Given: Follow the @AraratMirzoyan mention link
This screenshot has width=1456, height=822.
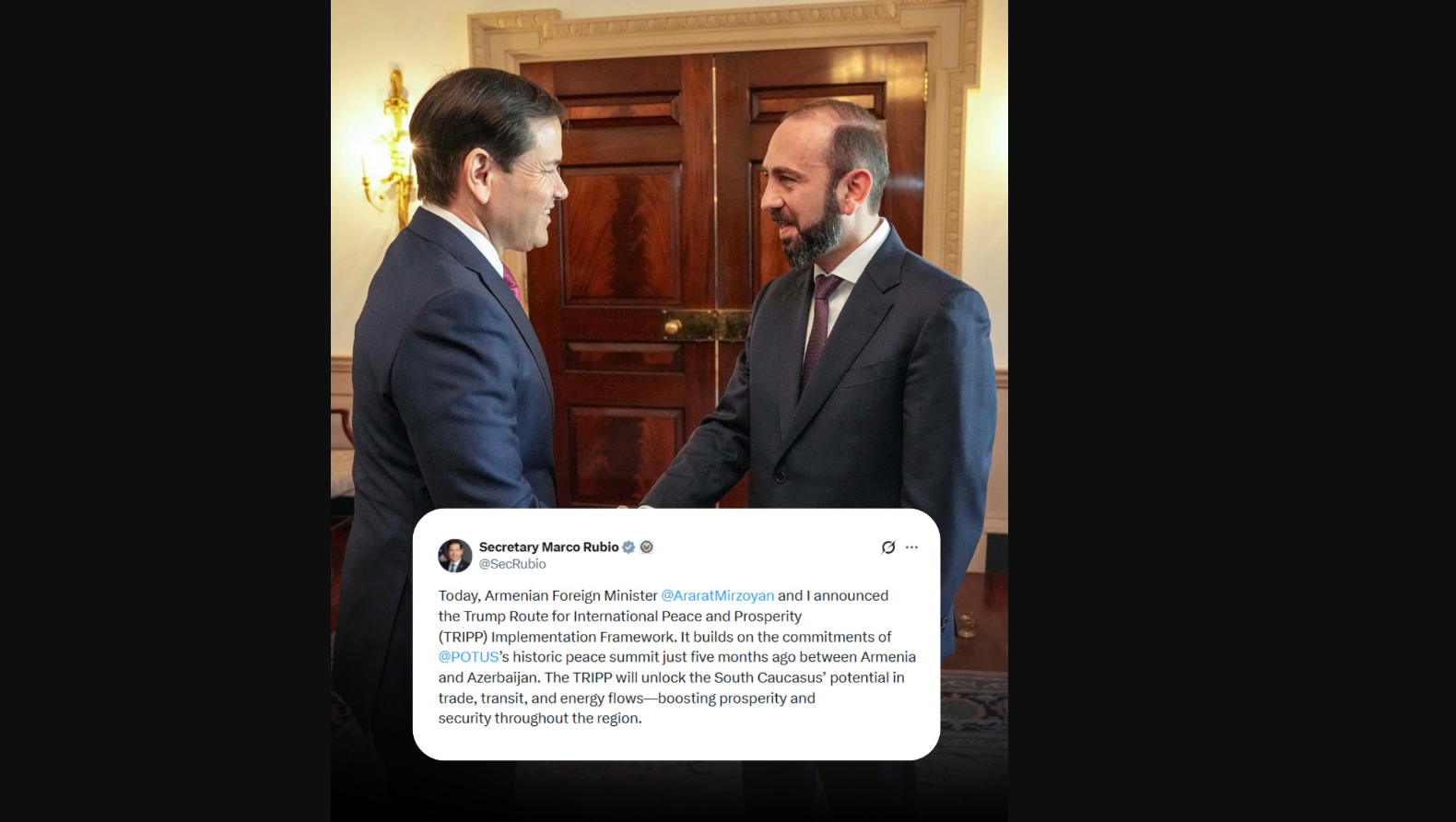Looking at the screenshot, I should coord(718,596).
